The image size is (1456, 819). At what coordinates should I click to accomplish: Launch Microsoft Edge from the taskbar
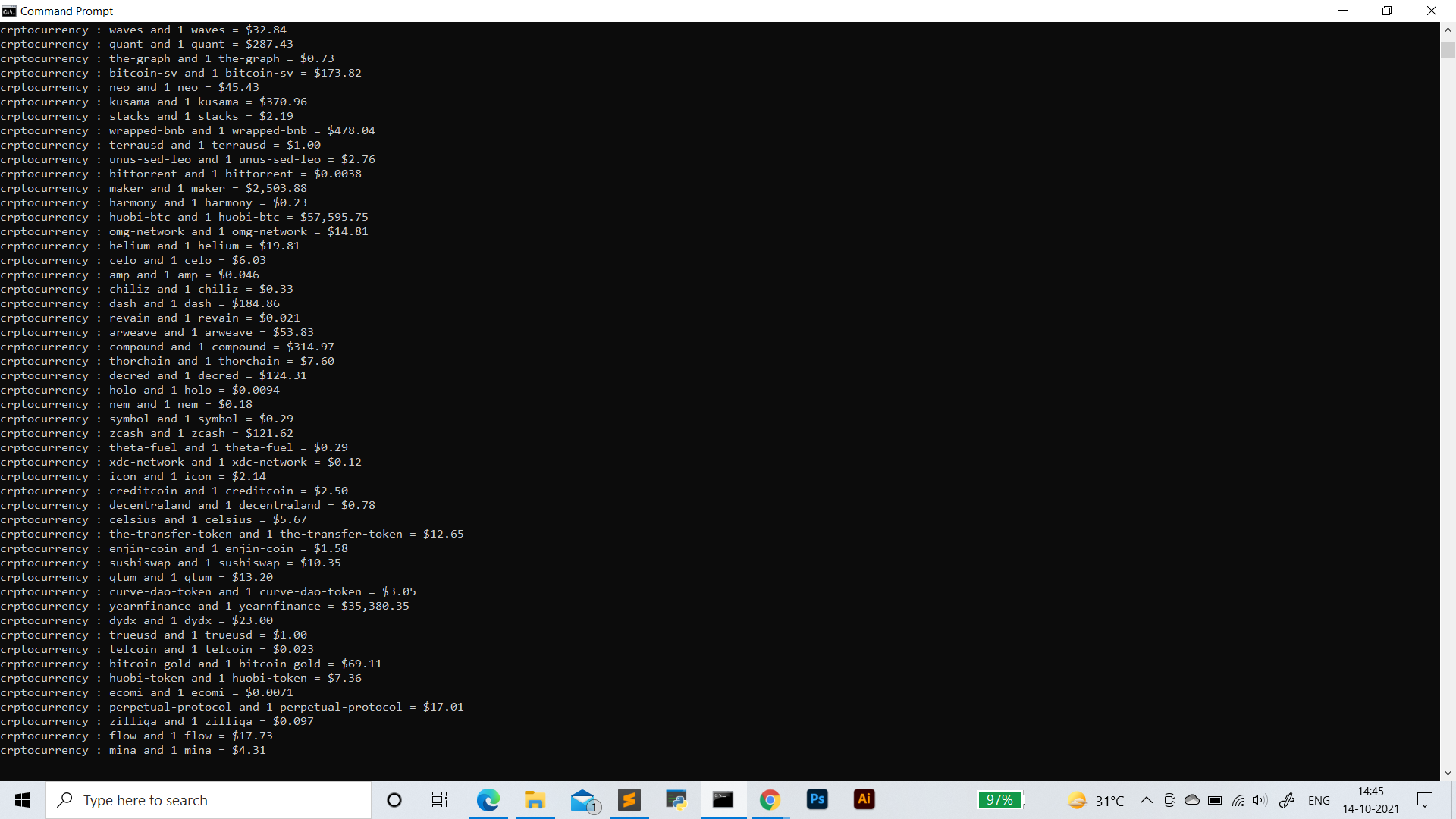tap(488, 800)
